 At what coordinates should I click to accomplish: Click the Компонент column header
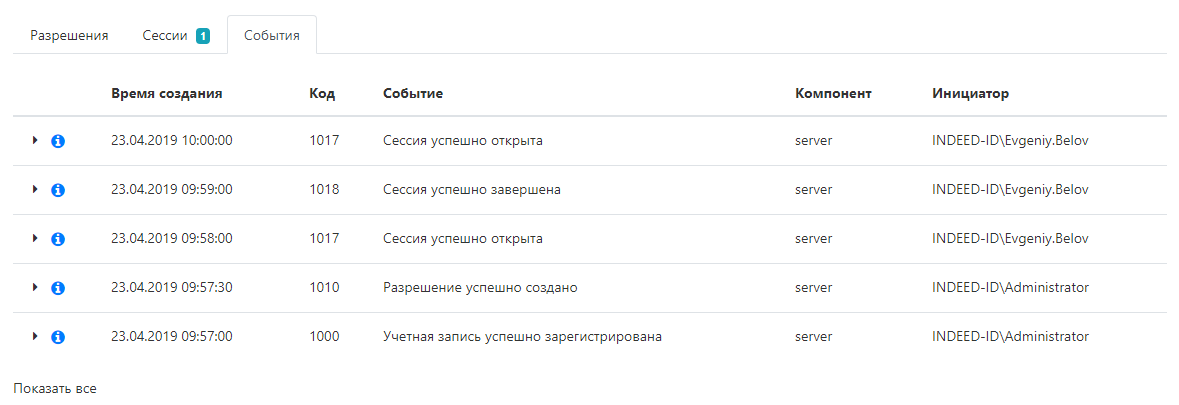(x=834, y=93)
